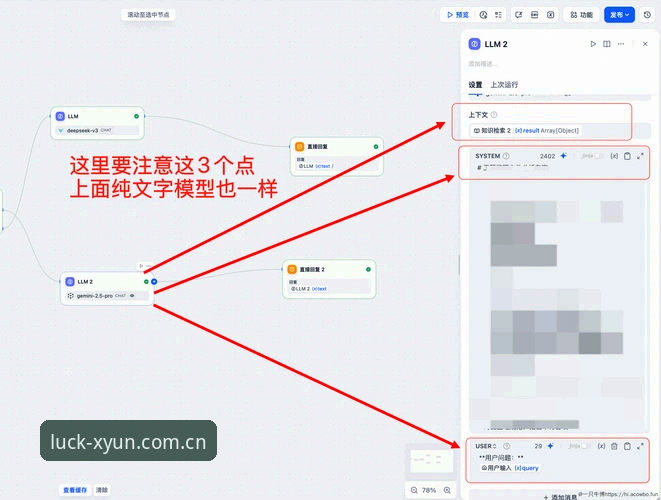Image resolution: width=661 pixels, height=500 pixels.
Task: Click the 查看缓存 link
Action: [x=75, y=490]
